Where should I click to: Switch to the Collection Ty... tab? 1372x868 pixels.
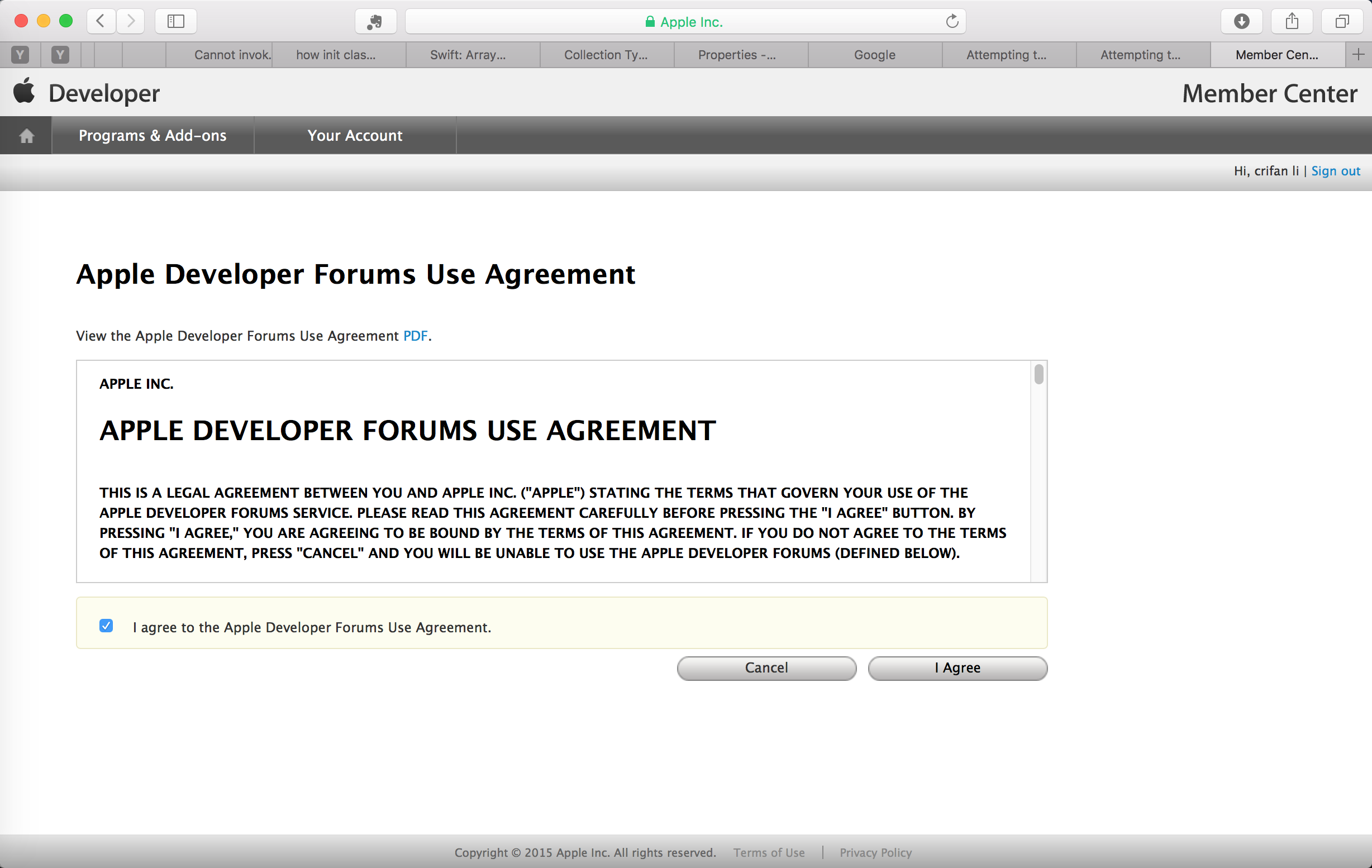(606, 55)
